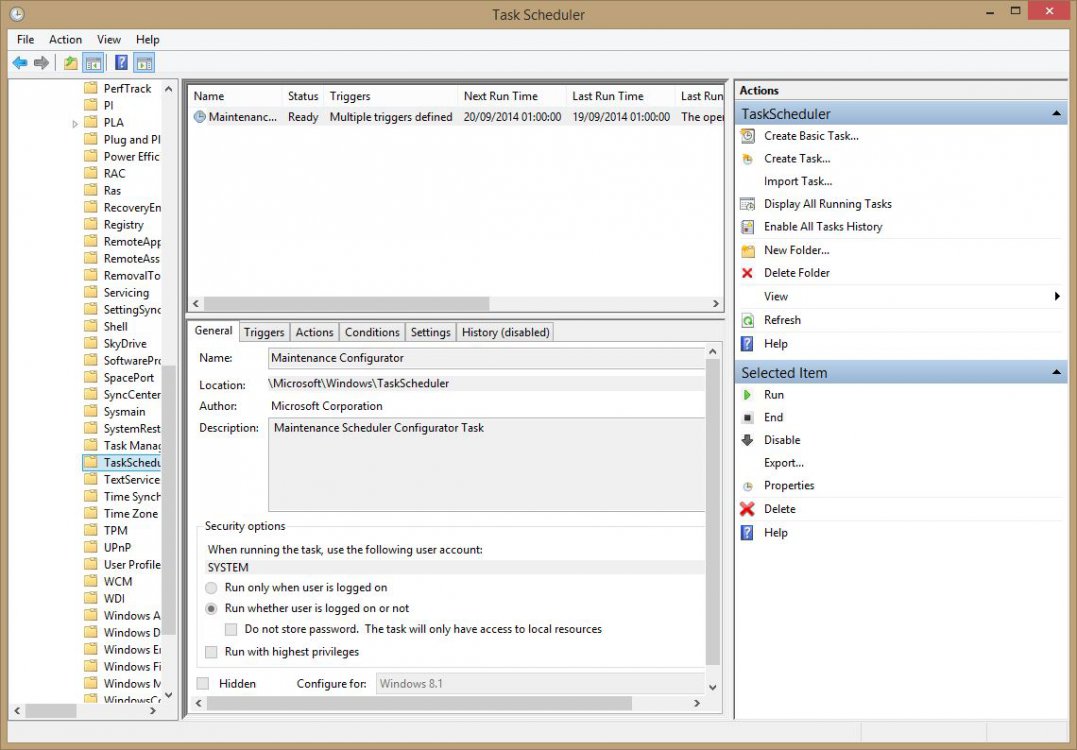Check Run with highest privileges checkbox

(x=212, y=652)
